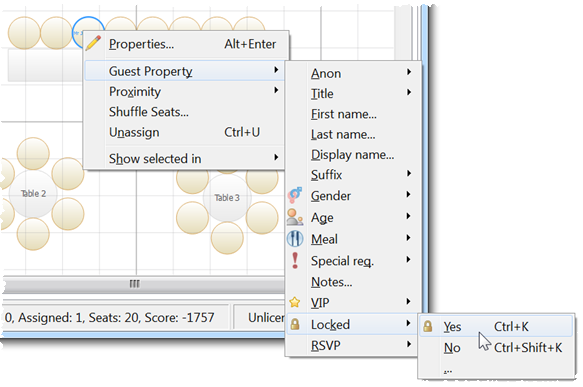Choose the ellipsis option under No

click(496, 370)
